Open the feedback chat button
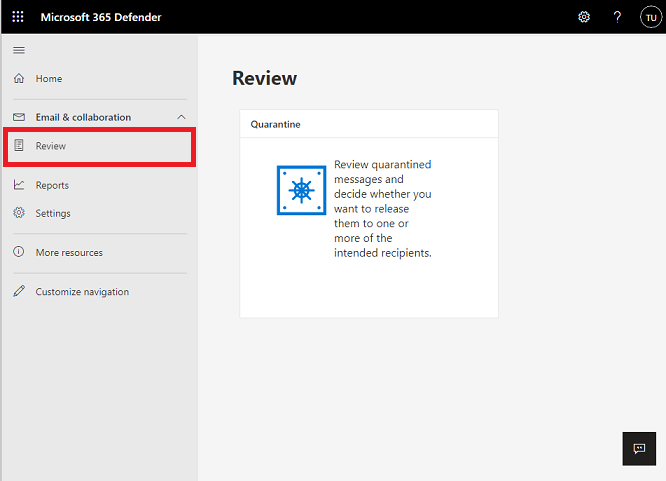 (x=639, y=449)
